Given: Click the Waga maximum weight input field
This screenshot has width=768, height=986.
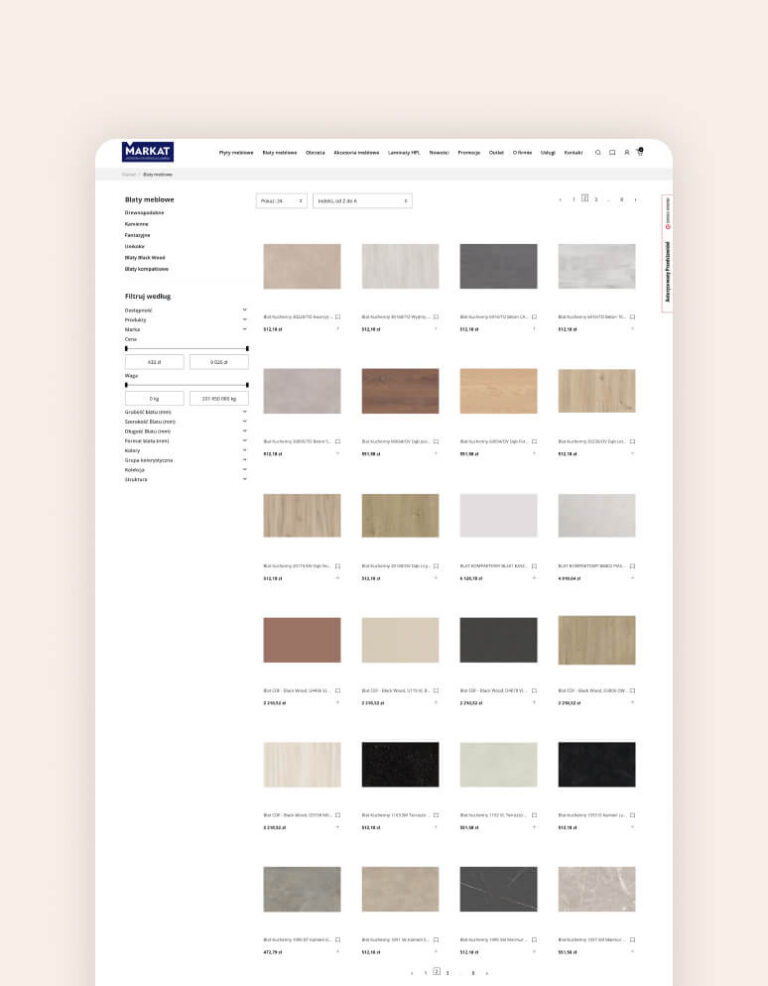Looking at the screenshot, I should (x=219, y=398).
